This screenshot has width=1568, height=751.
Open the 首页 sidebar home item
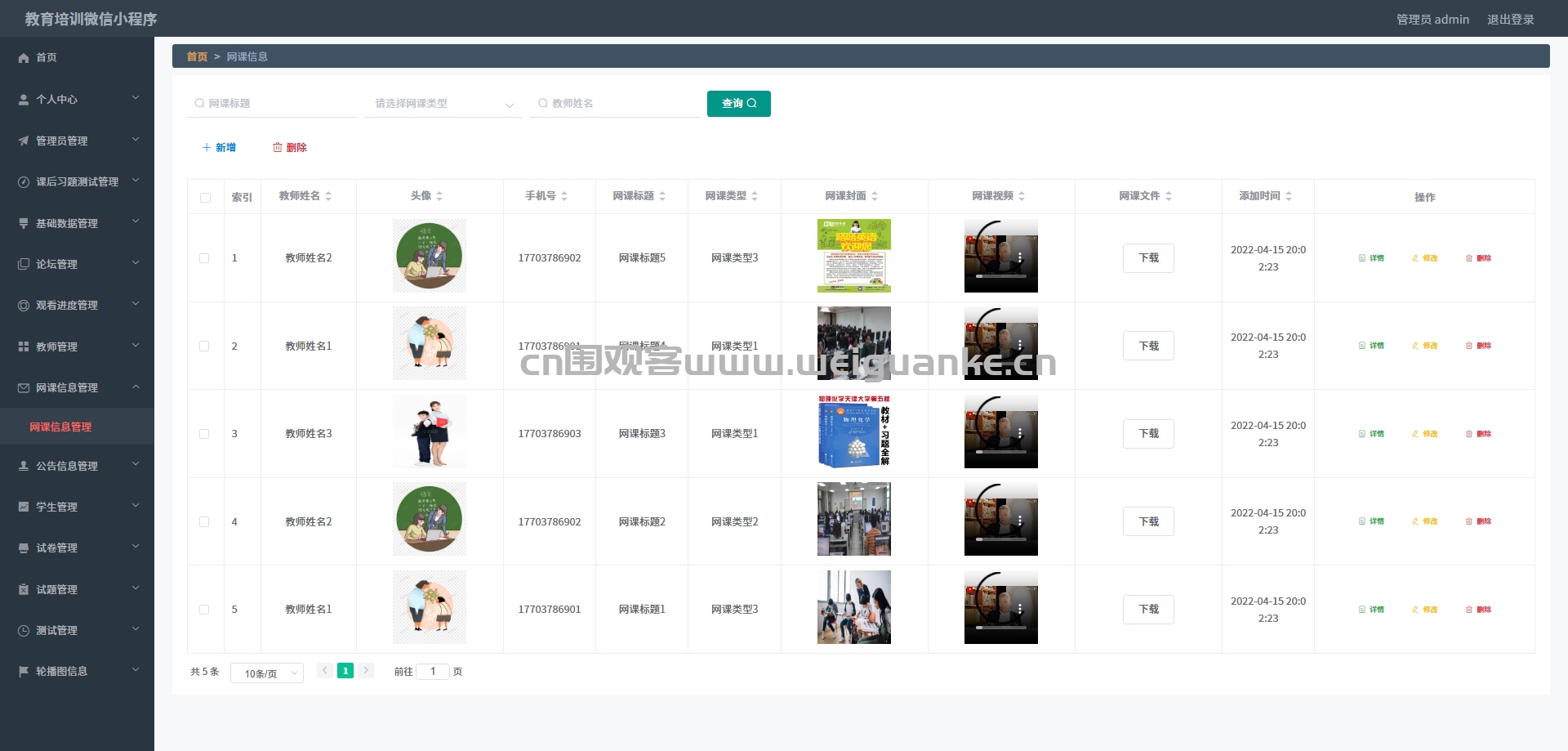[x=77, y=57]
